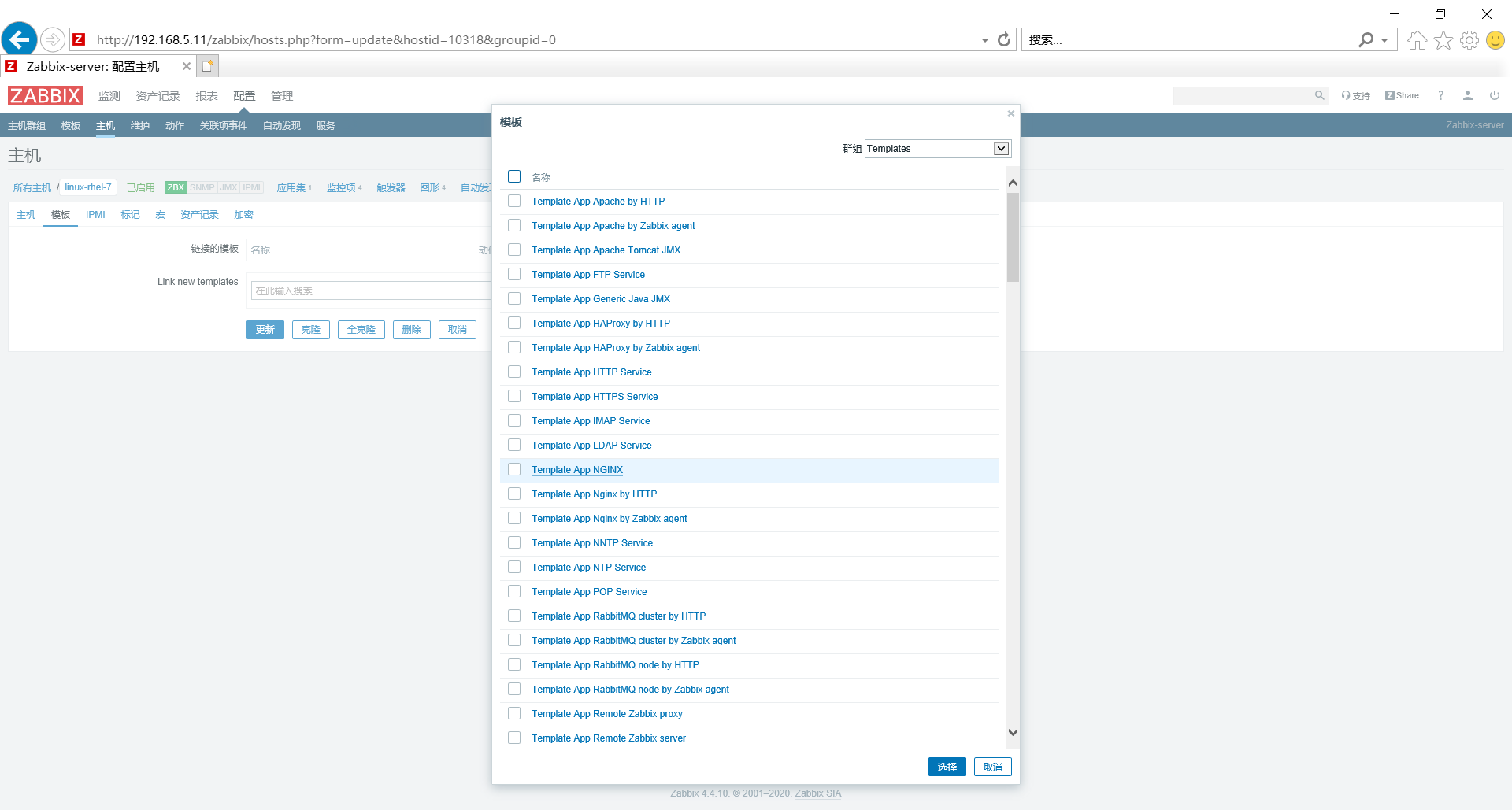The width and height of the screenshot is (1512, 810).
Task: Open Template App RabbitMQ cluster by HTTP
Action: (x=618, y=616)
